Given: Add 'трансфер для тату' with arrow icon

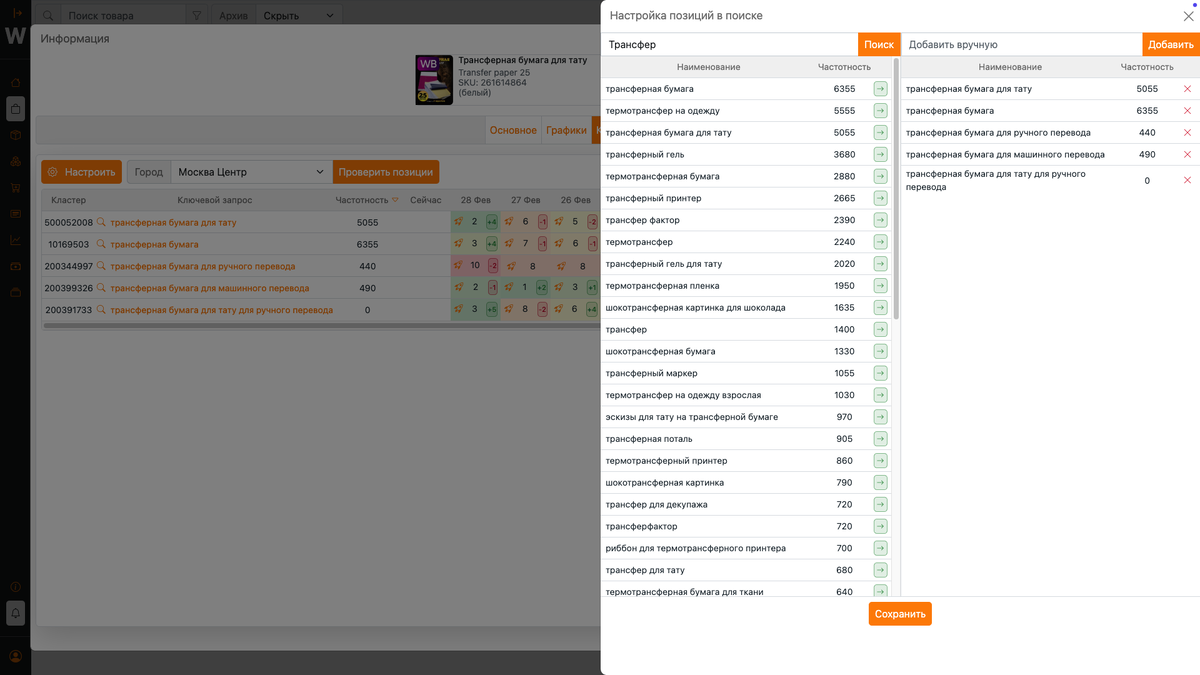Looking at the screenshot, I should click(x=880, y=570).
